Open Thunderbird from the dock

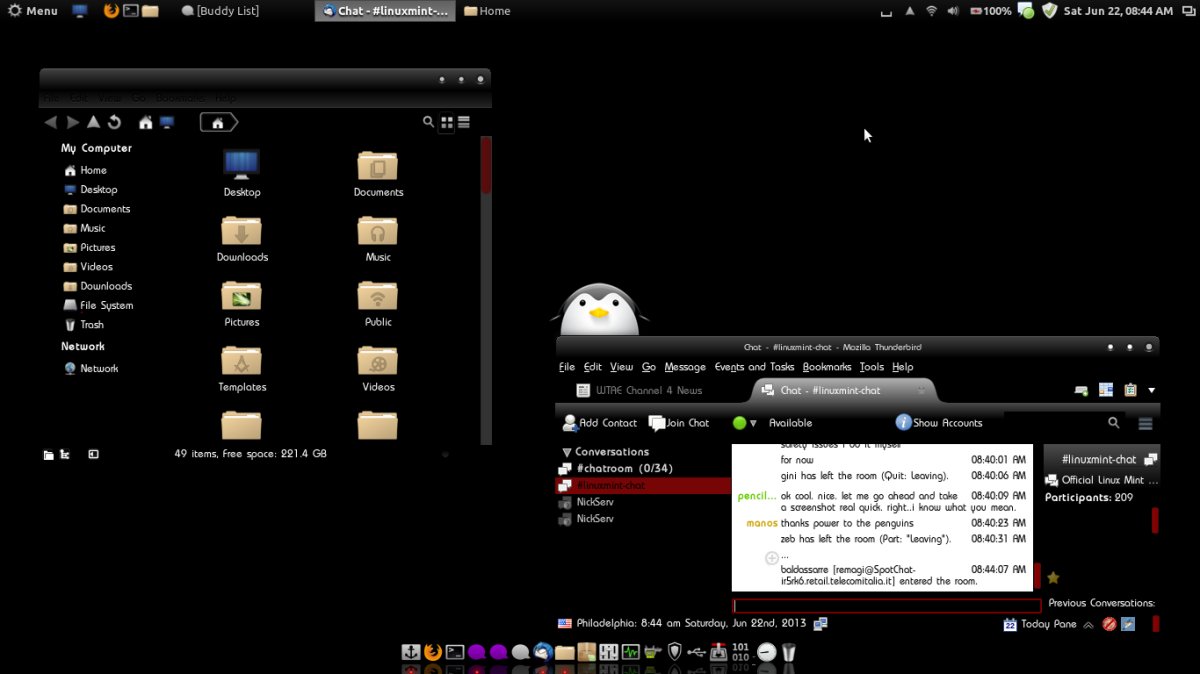click(542, 652)
